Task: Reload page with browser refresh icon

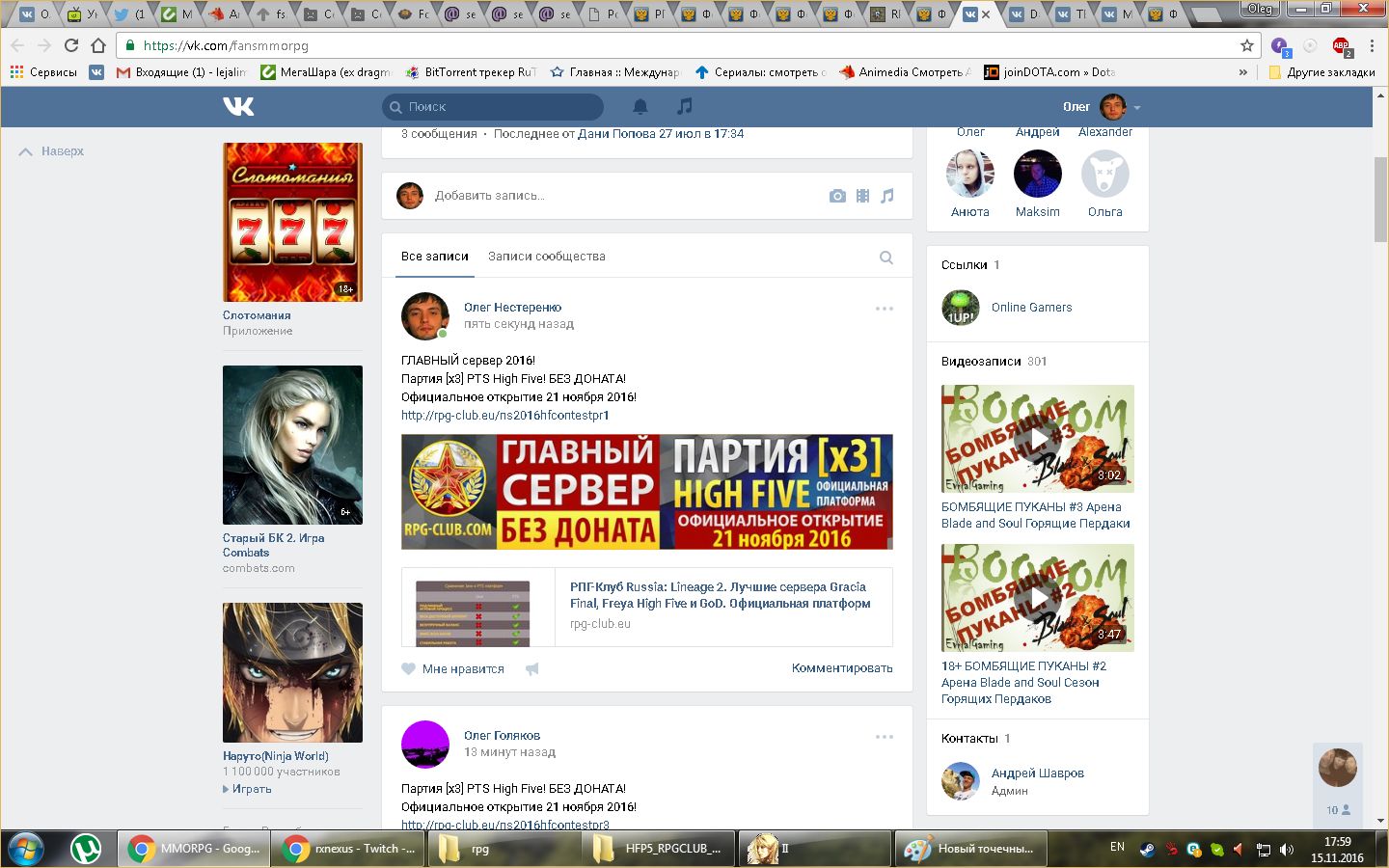Action: click(x=70, y=45)
